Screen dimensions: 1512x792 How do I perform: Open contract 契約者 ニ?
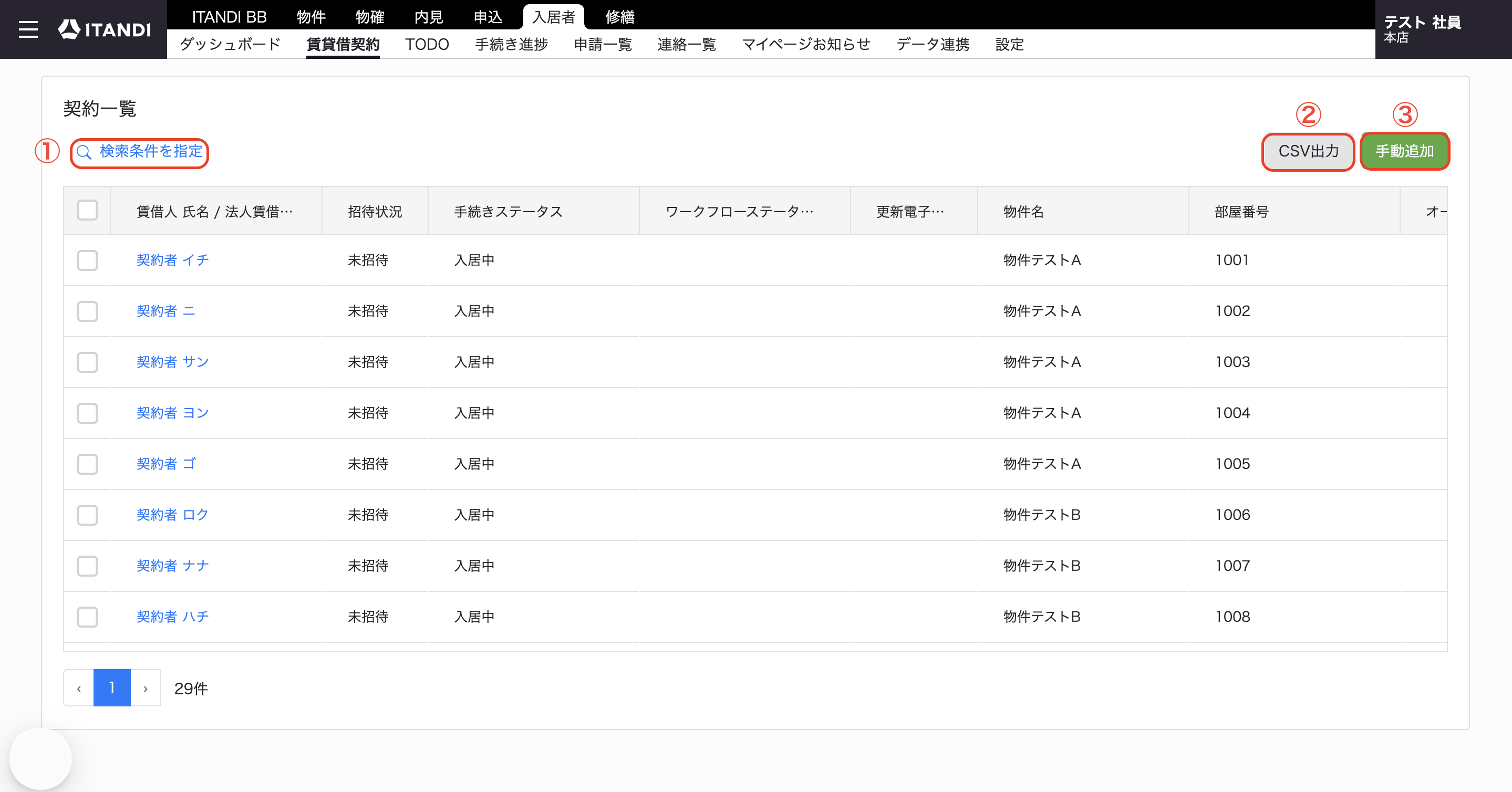[x=165, y=311]
